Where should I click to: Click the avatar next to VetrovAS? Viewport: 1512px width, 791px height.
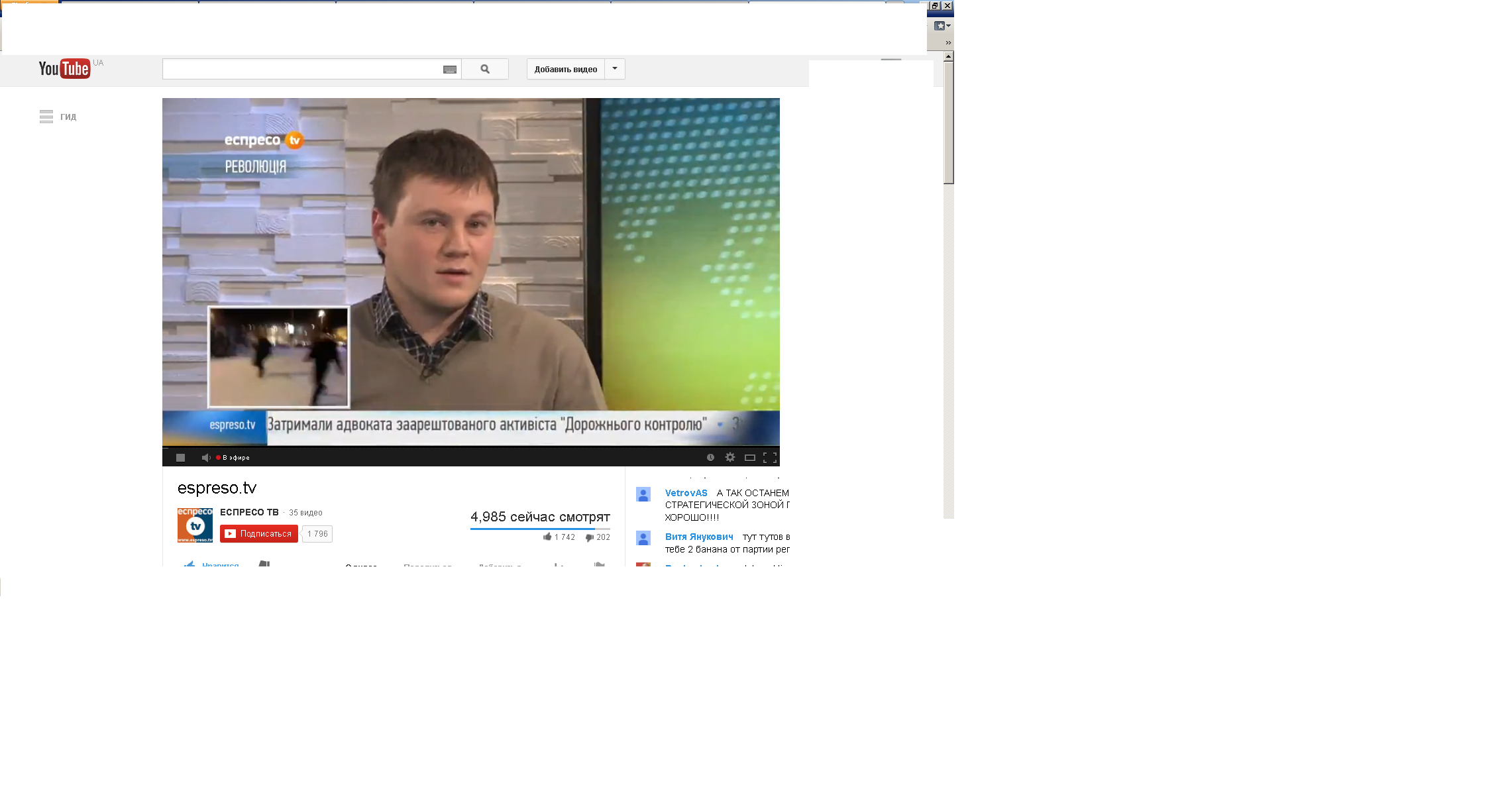coord(643,494)
